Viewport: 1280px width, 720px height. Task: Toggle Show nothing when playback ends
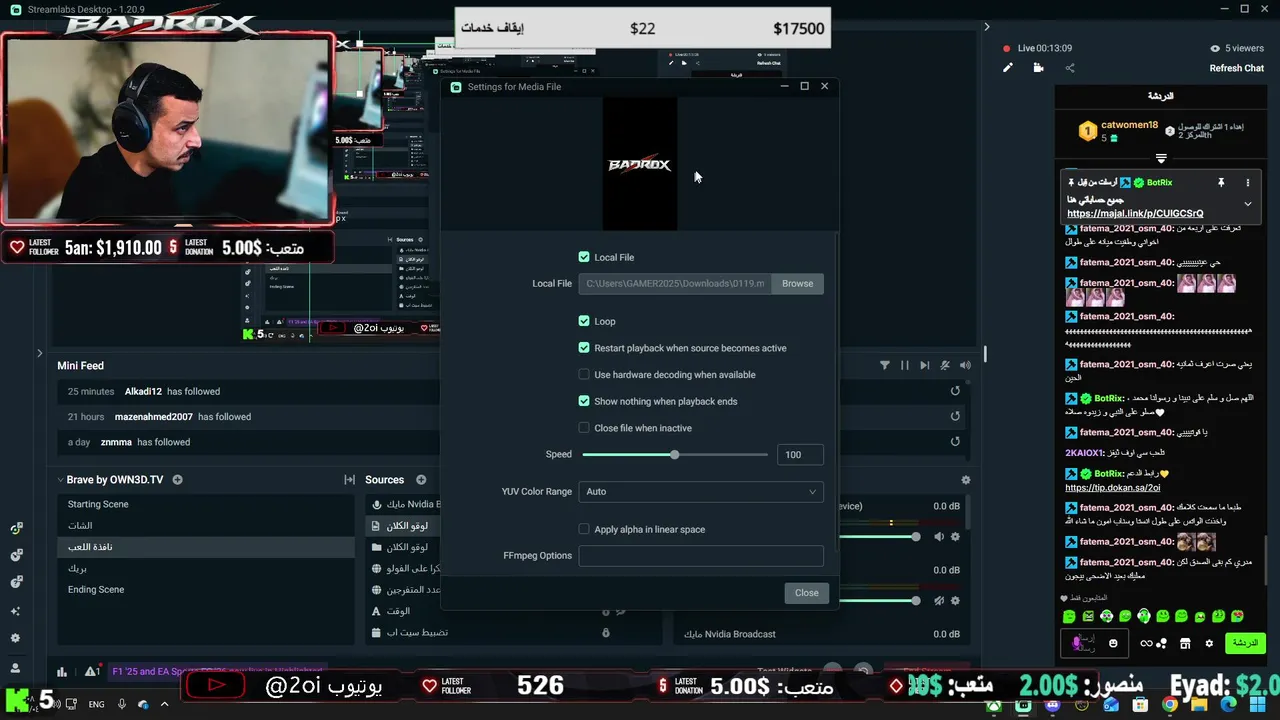coord(584,401)
